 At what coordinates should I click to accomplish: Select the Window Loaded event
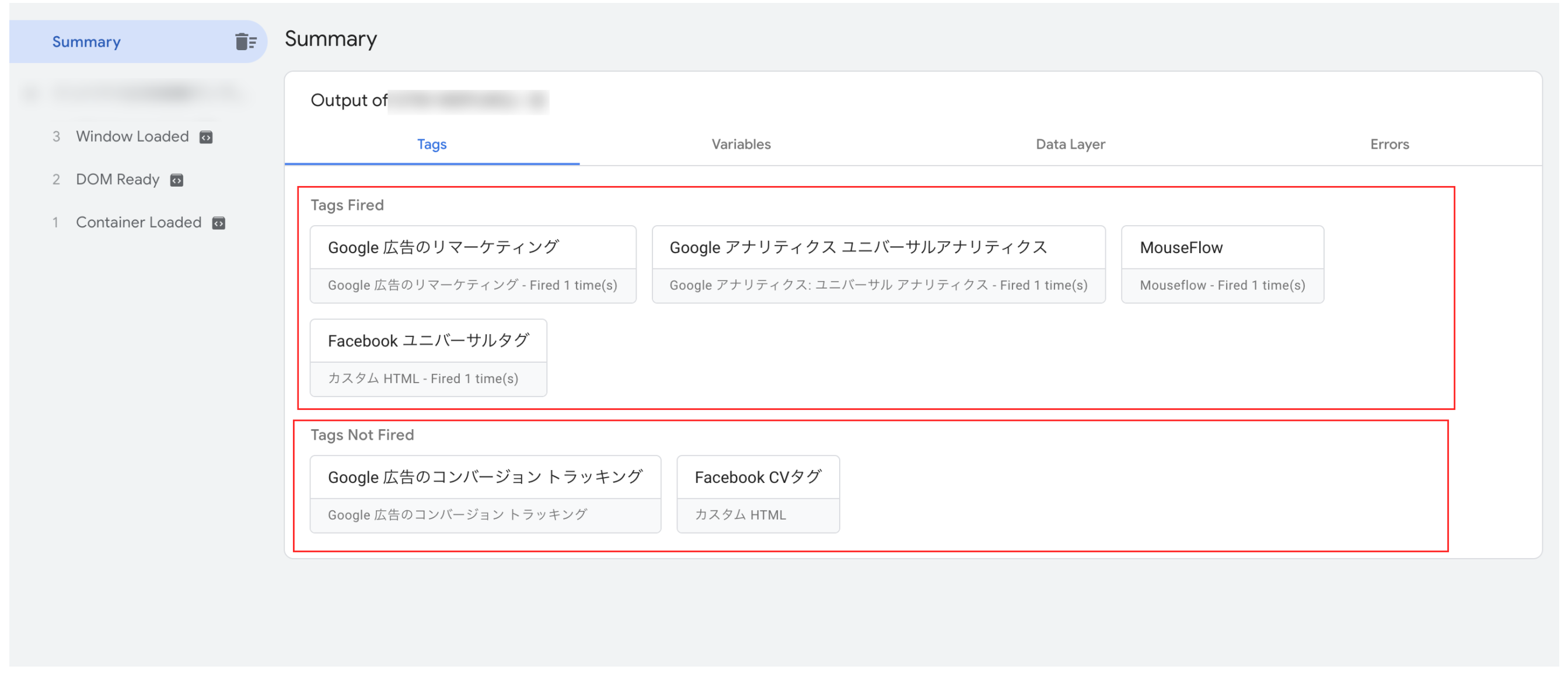pyautogui.click(x=132, y=136)
